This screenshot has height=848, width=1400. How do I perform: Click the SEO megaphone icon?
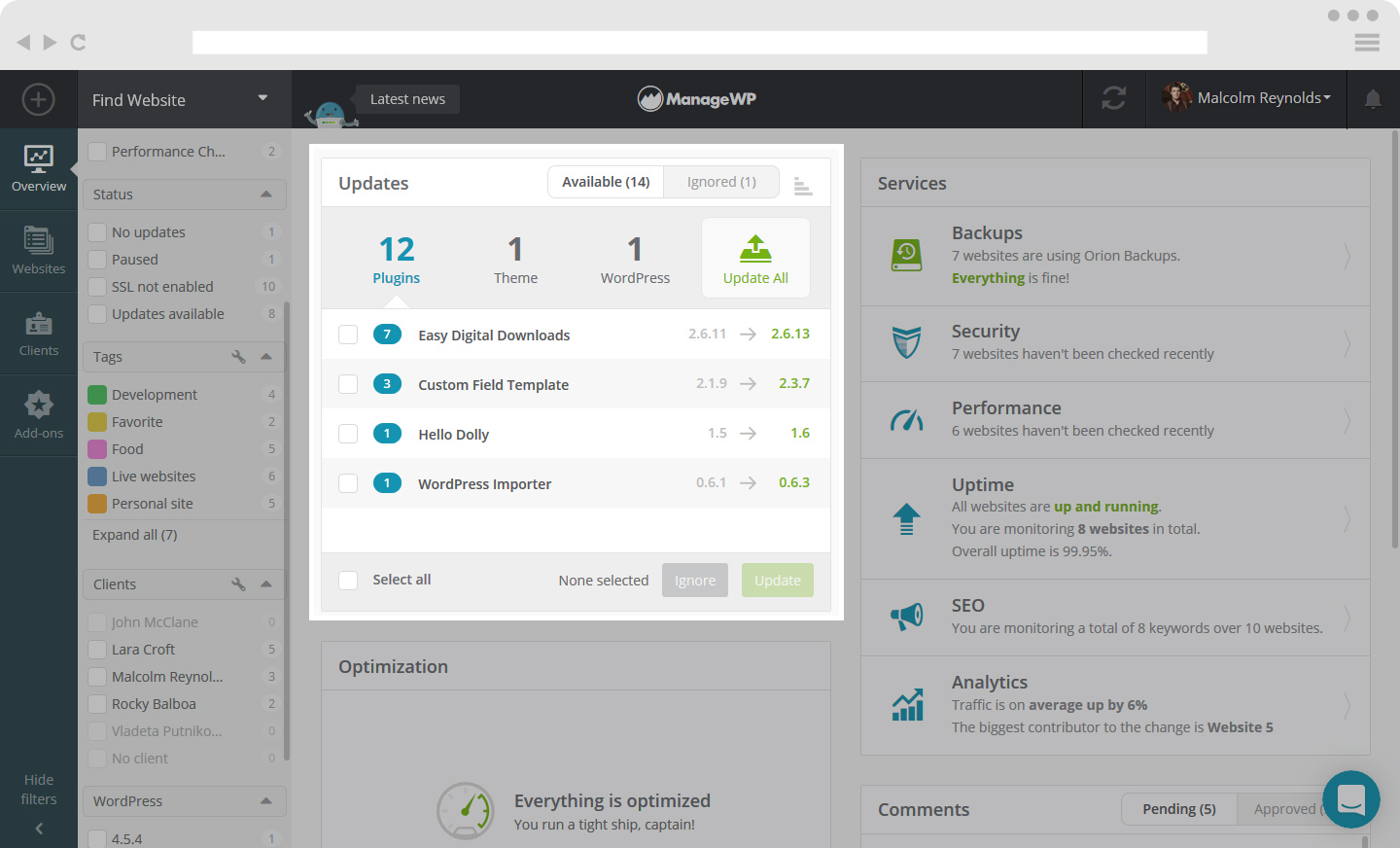pyautogui.click(x=906, y=616)
